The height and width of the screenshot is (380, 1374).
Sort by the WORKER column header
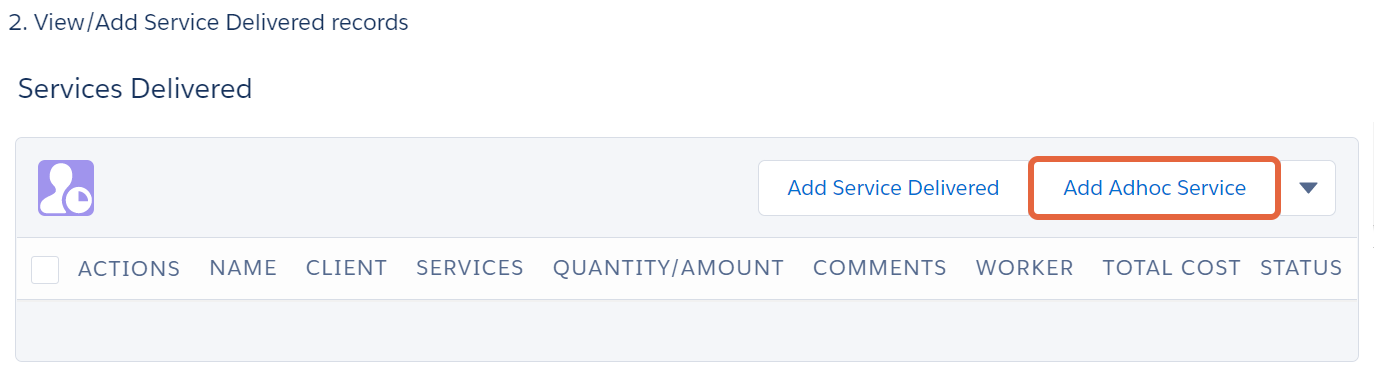pos(1025,268)
